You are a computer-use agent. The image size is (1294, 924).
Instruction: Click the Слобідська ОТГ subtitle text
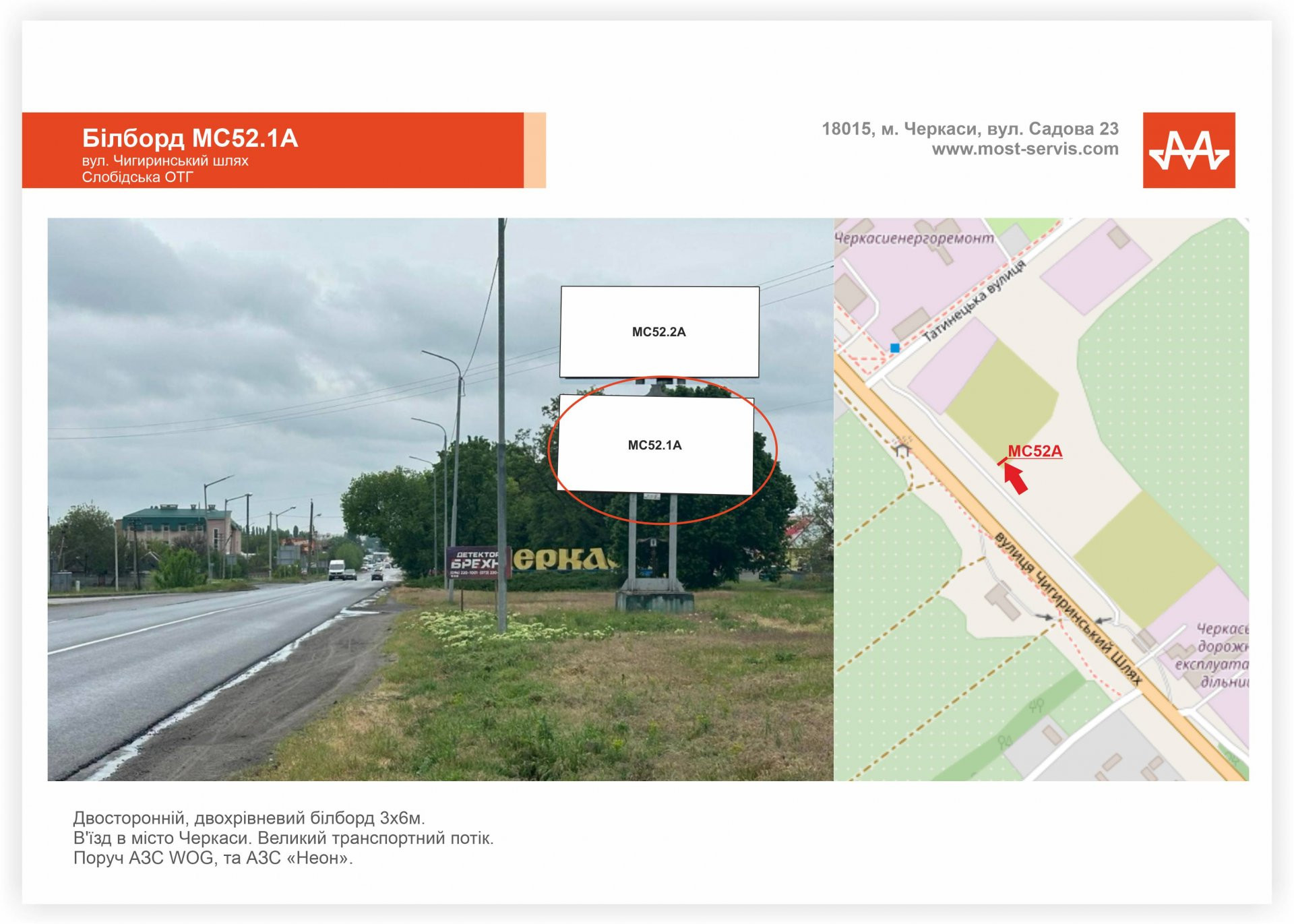(x=137, y=177)
